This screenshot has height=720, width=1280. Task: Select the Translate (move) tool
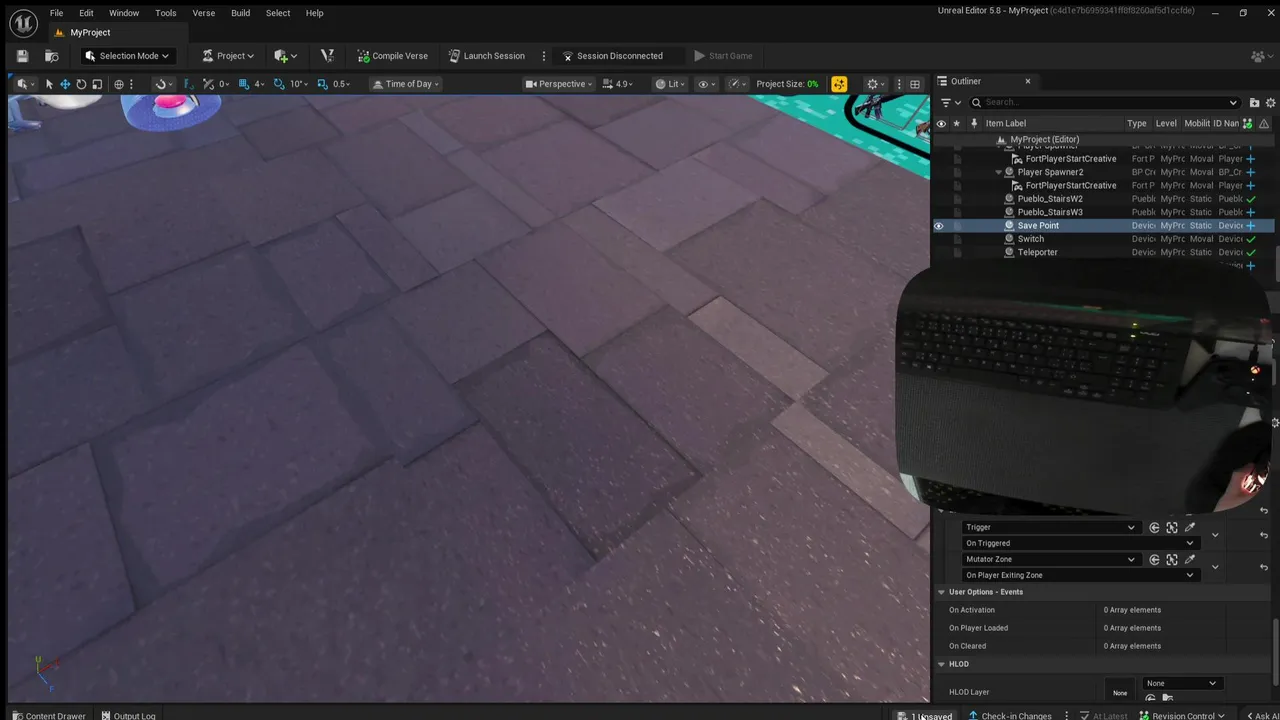65,84
